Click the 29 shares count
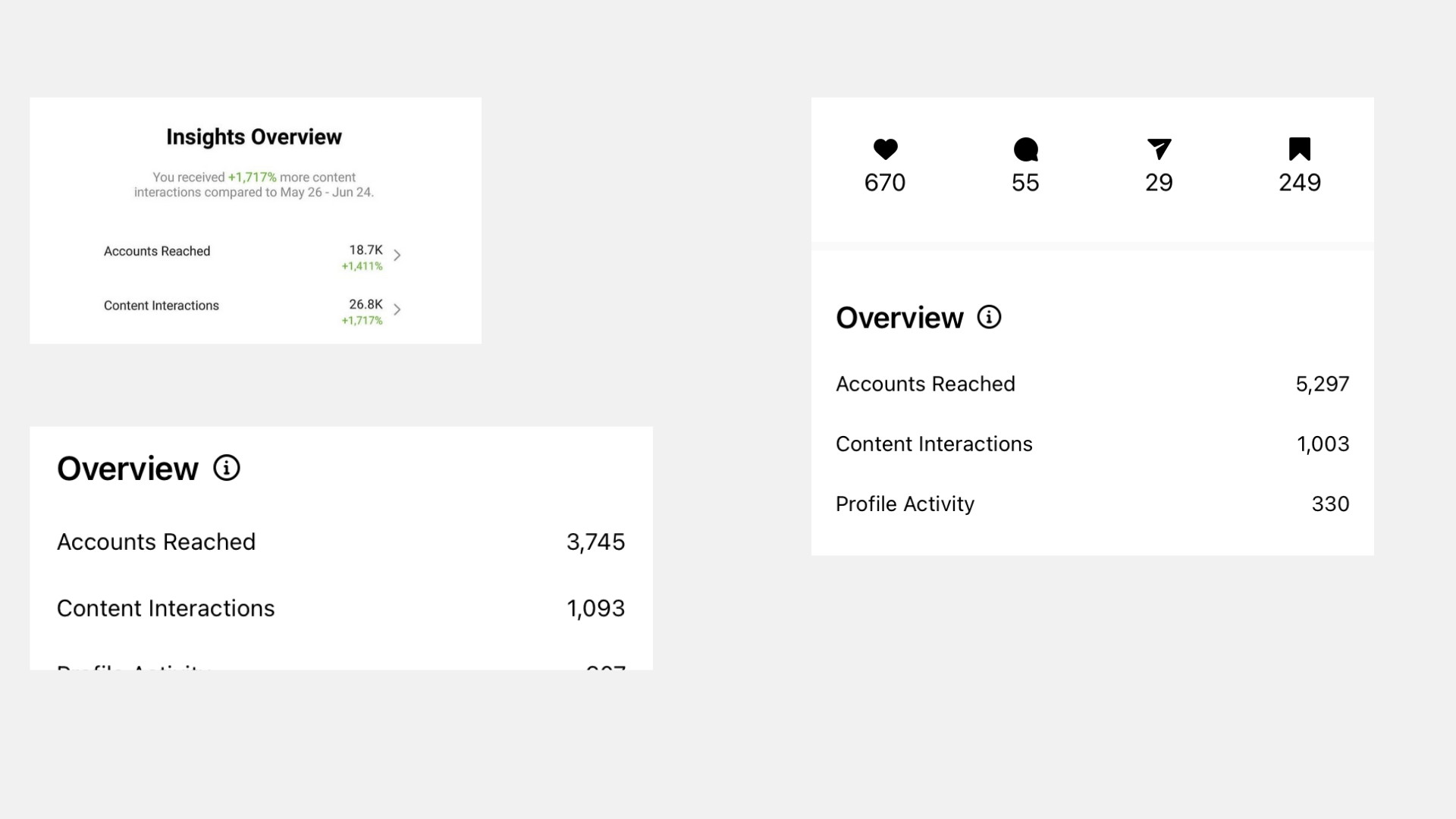The height and width of the screenshot is (819, 1456). tap(1159, 183)
